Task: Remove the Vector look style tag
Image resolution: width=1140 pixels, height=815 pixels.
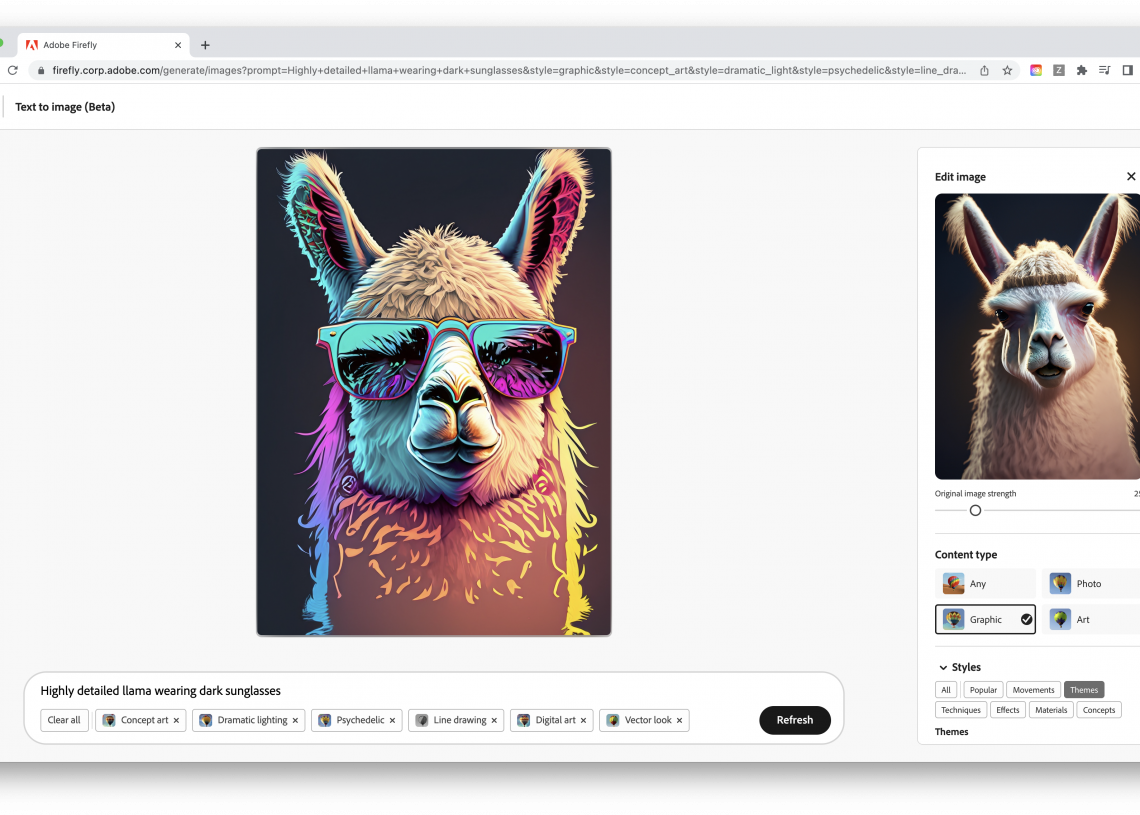Action: point(680,720)
